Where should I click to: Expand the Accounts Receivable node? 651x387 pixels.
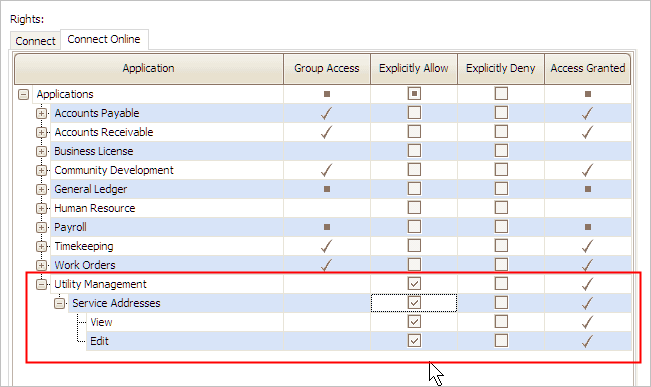(41, 132)
